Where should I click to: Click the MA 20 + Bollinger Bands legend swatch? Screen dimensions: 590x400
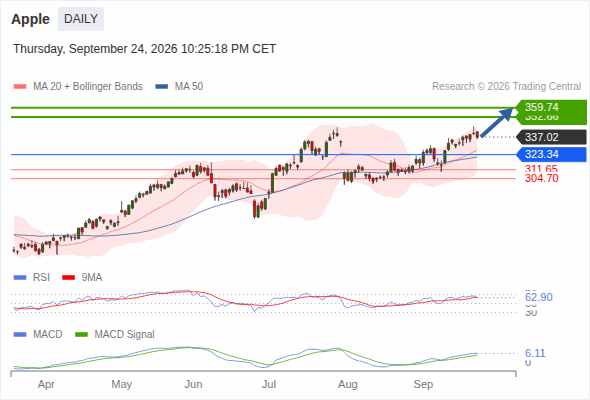pyautogui.click(x=20, y=87)
